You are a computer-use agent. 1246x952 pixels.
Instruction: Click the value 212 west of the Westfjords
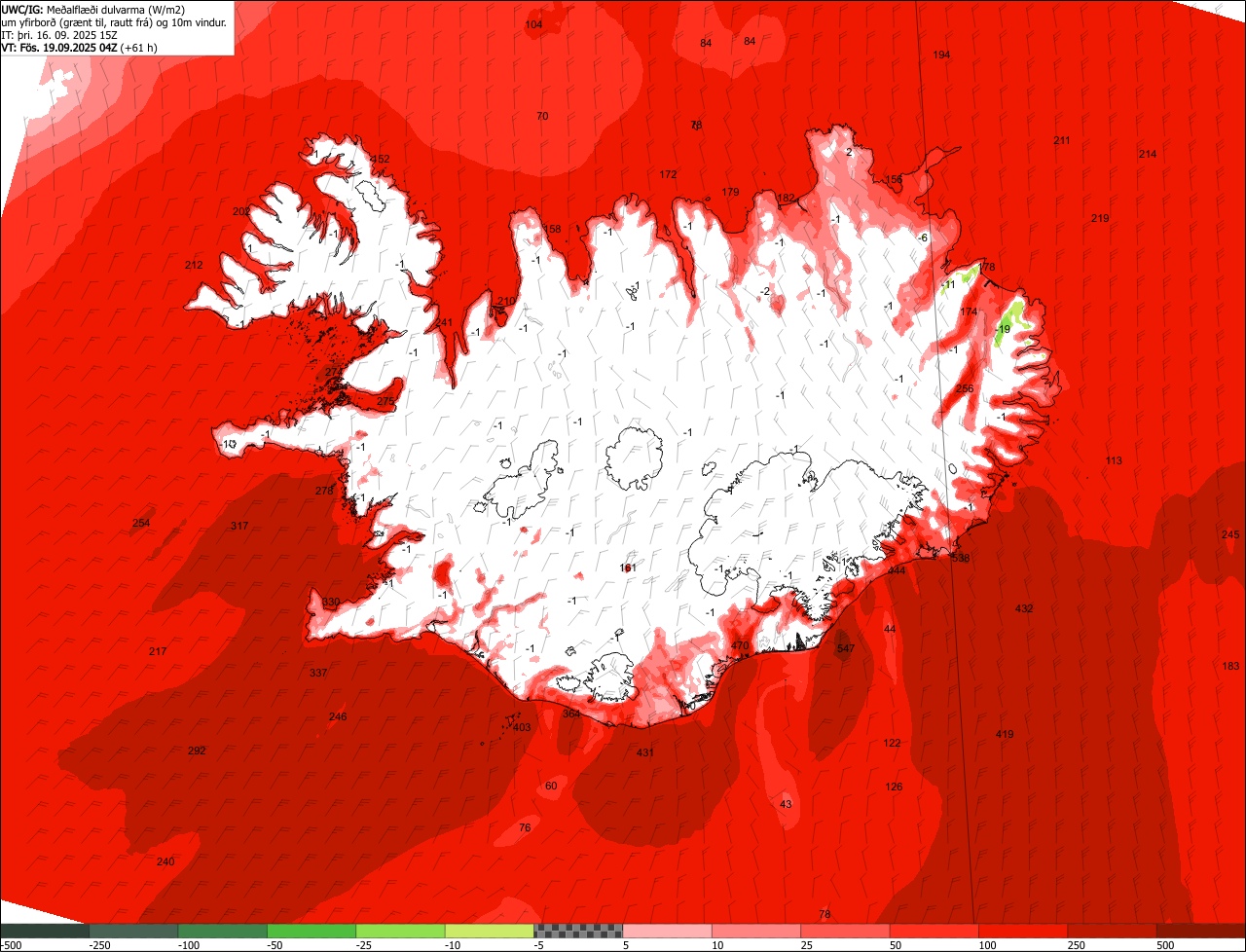click(194, 265)
